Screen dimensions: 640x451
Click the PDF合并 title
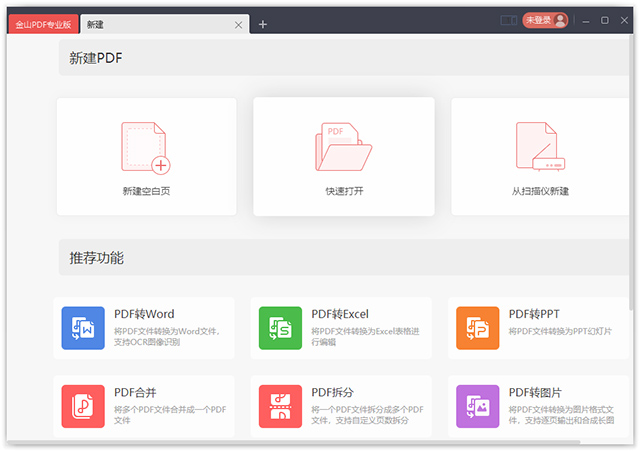tap(135, 392)
